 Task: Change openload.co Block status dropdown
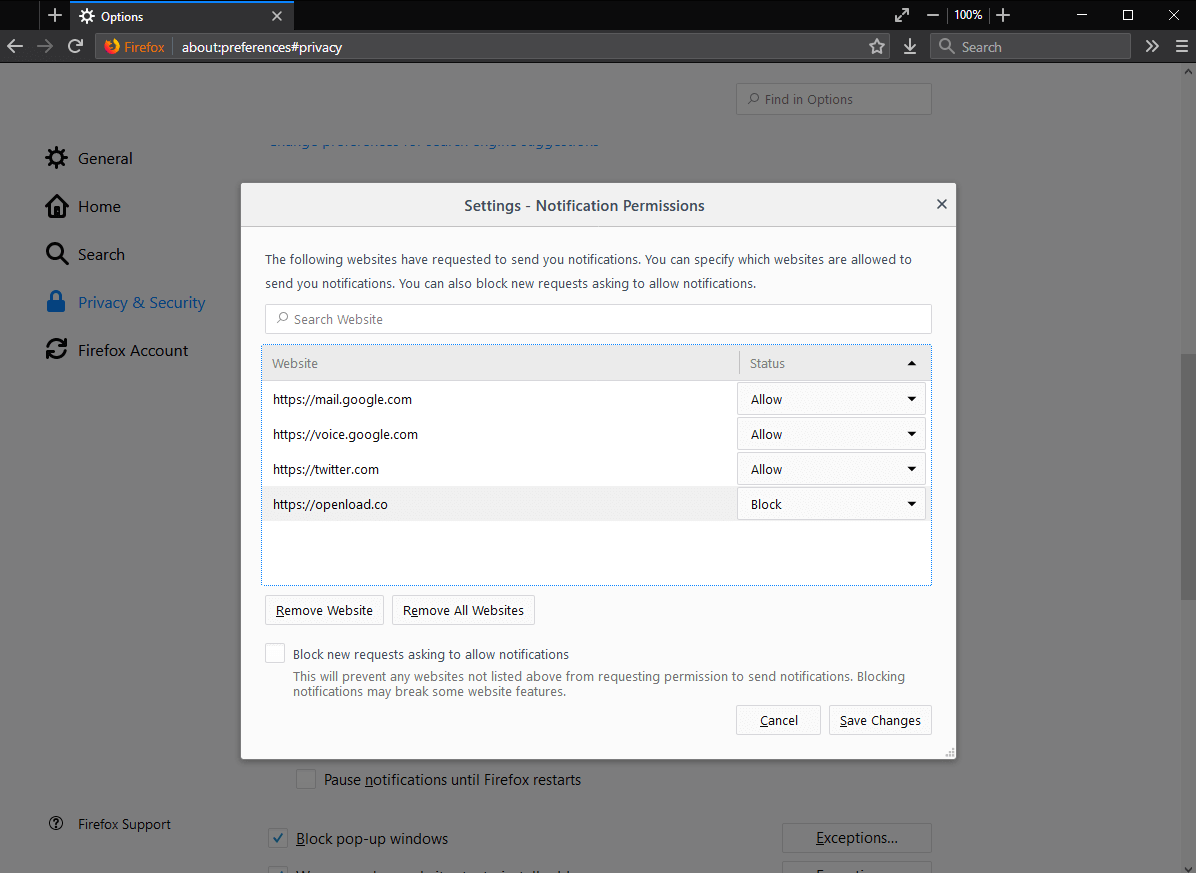click(x=831, y=504)
